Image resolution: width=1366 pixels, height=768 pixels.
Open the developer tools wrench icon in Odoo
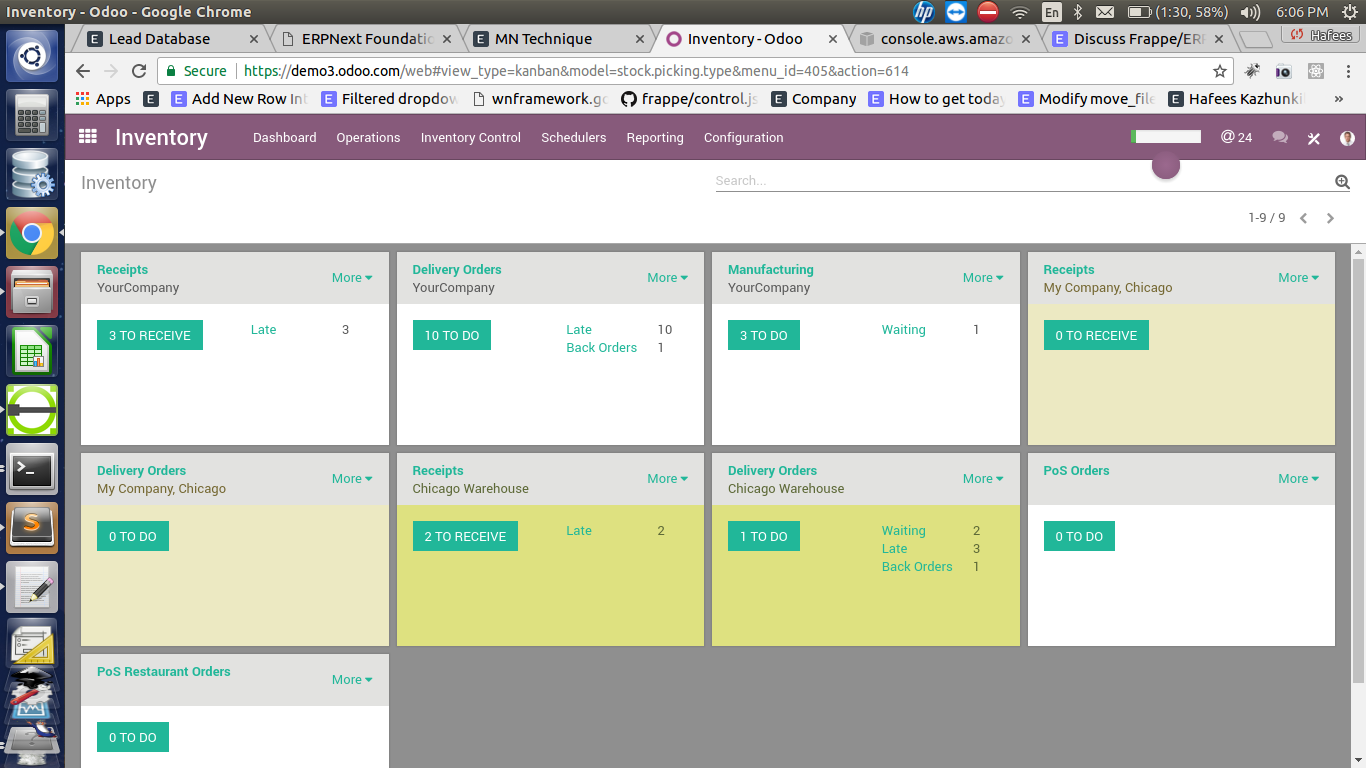[x=1314, y=138]
